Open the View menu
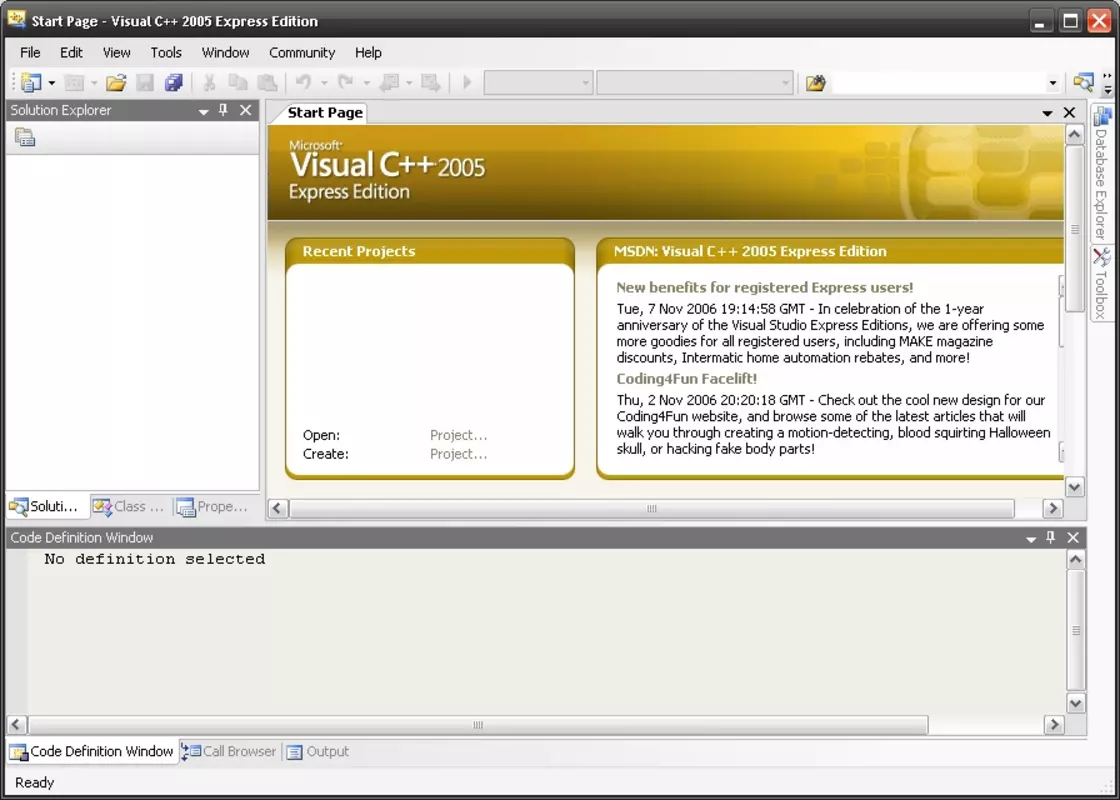This screenshot has width=1120, height=800. click(x=116, y=52)
